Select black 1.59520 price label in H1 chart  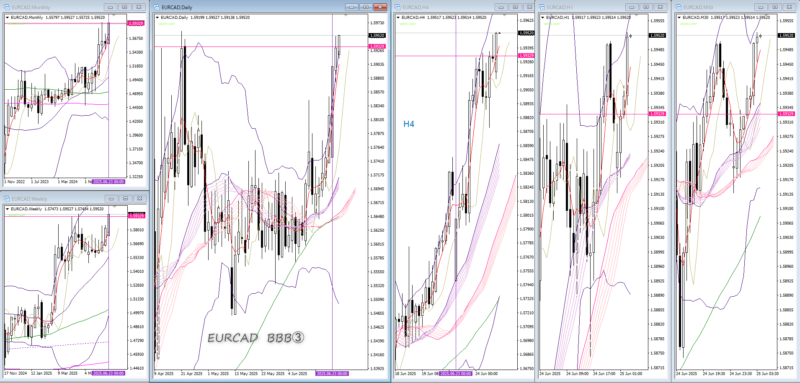pos(656,35)
